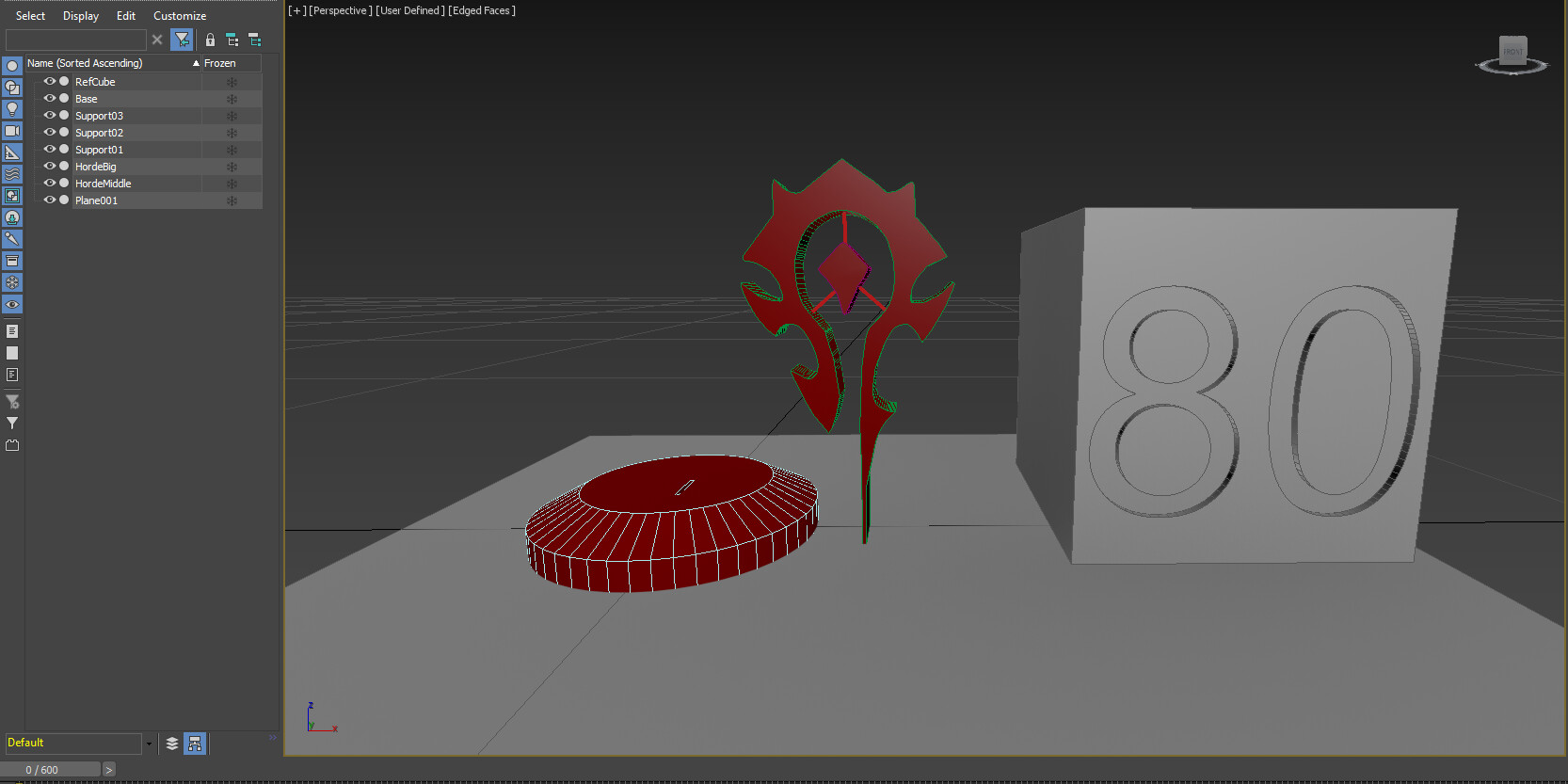Screen dimensions: 1568x784
Task: Click the 0 / 600 time slider
Action: (x=50, y=770)
